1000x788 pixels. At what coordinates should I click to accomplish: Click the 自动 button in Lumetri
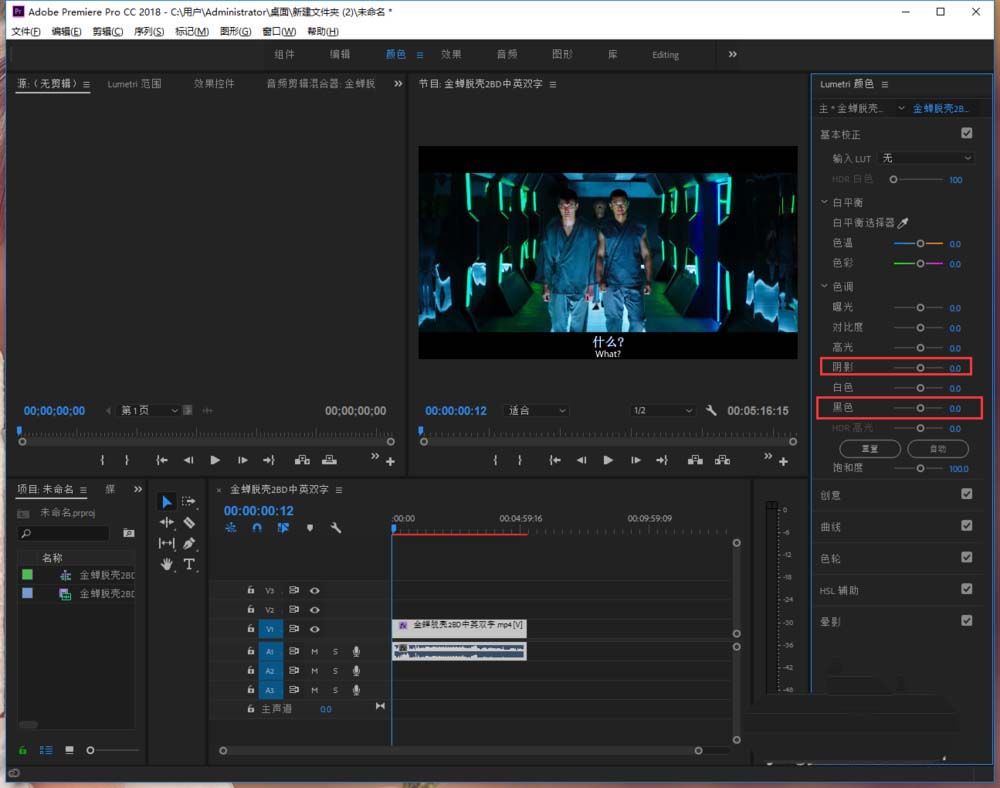tap(938, 449)
